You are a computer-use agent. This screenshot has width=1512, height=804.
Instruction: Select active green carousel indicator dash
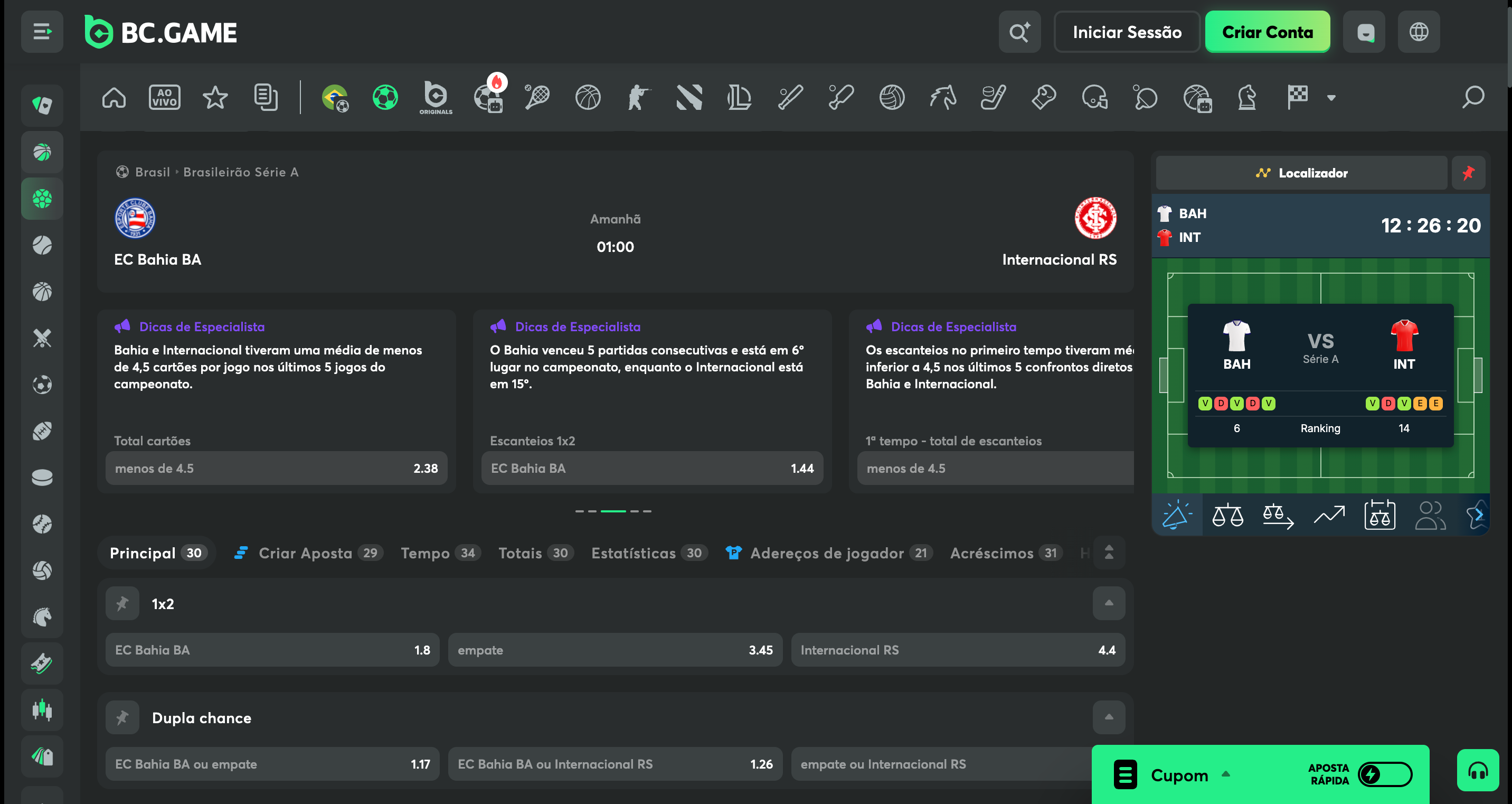(613, 511)
